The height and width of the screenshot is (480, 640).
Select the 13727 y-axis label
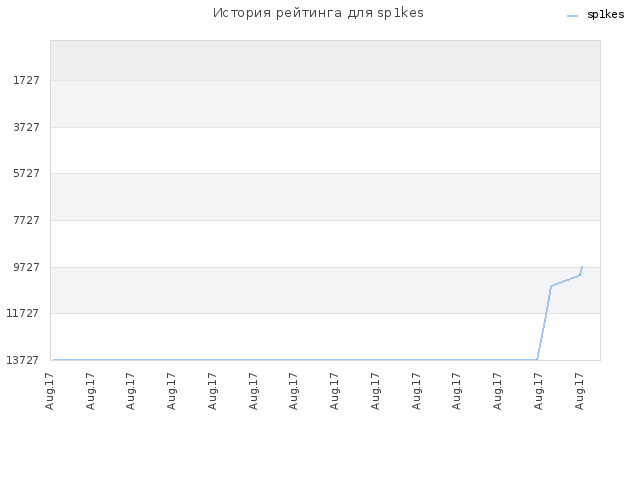tap(22, 360)
